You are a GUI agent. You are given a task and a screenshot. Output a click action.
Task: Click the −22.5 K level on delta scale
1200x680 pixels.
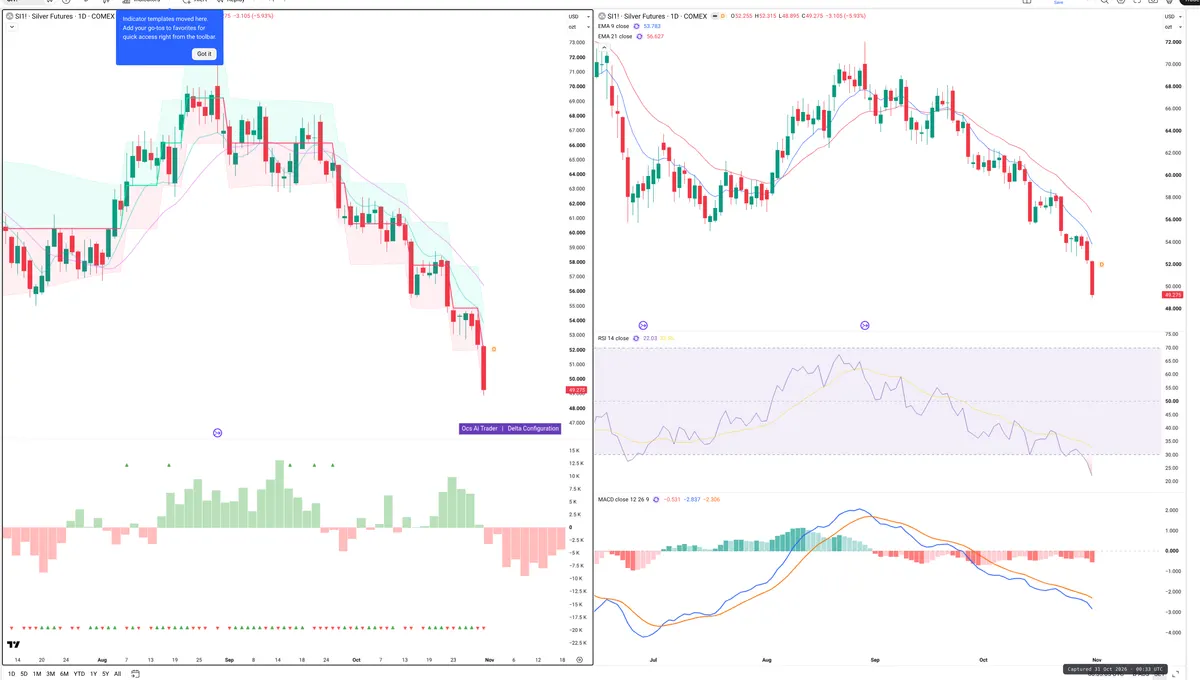(578, 644)
